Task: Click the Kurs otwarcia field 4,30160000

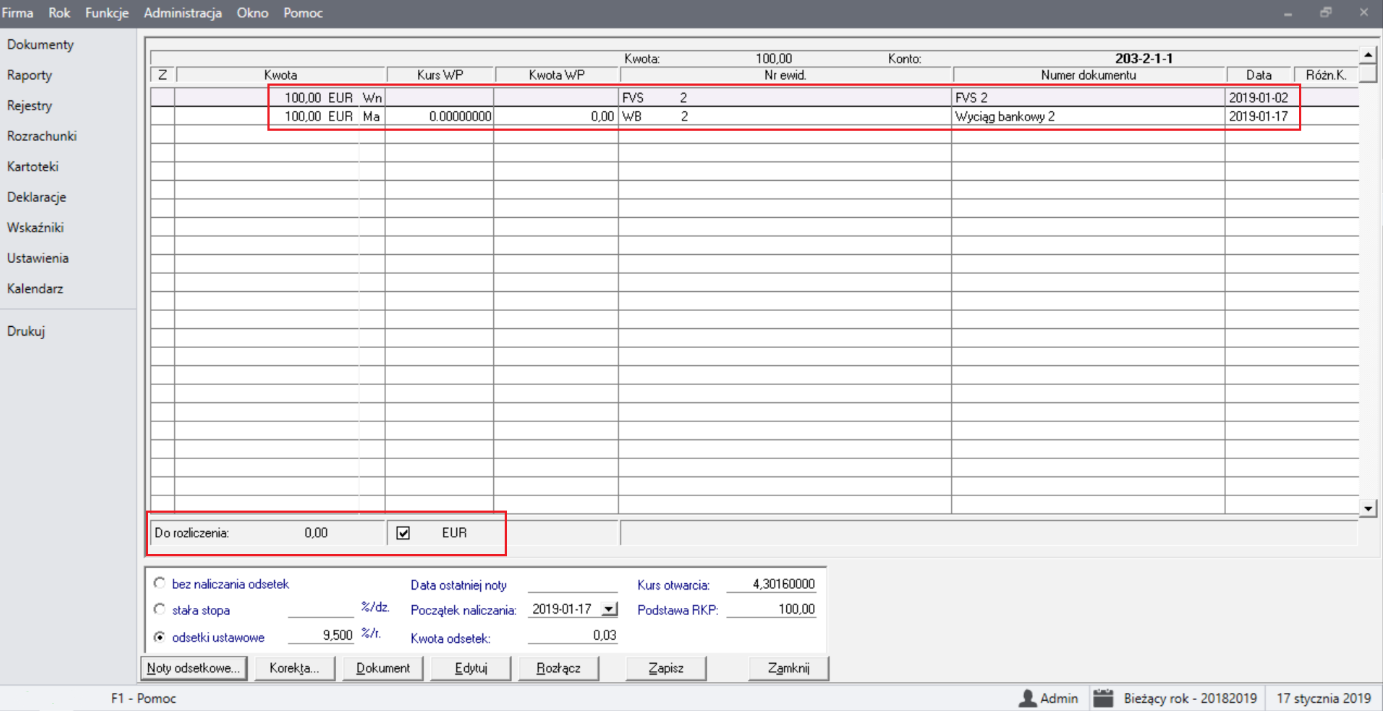Action: click(772, 584)
